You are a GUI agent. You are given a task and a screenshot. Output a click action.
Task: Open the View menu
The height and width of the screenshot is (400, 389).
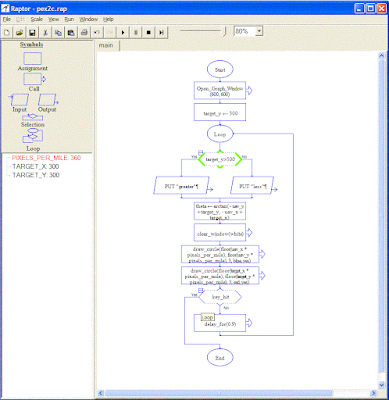[x=53, y=19]
